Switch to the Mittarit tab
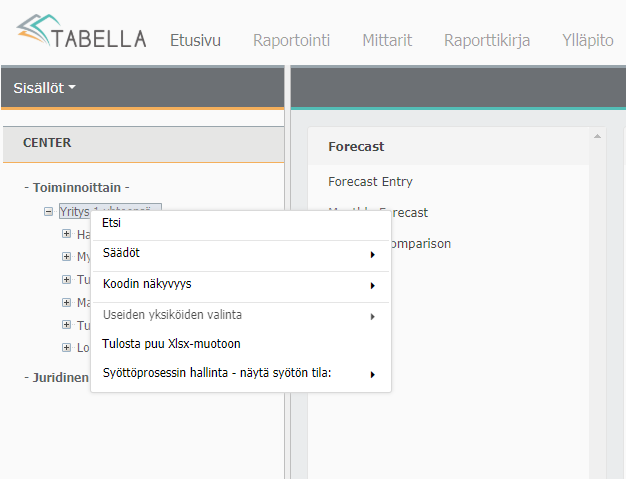The width and height of the screenshot is (626, 479). coord(386,41)
